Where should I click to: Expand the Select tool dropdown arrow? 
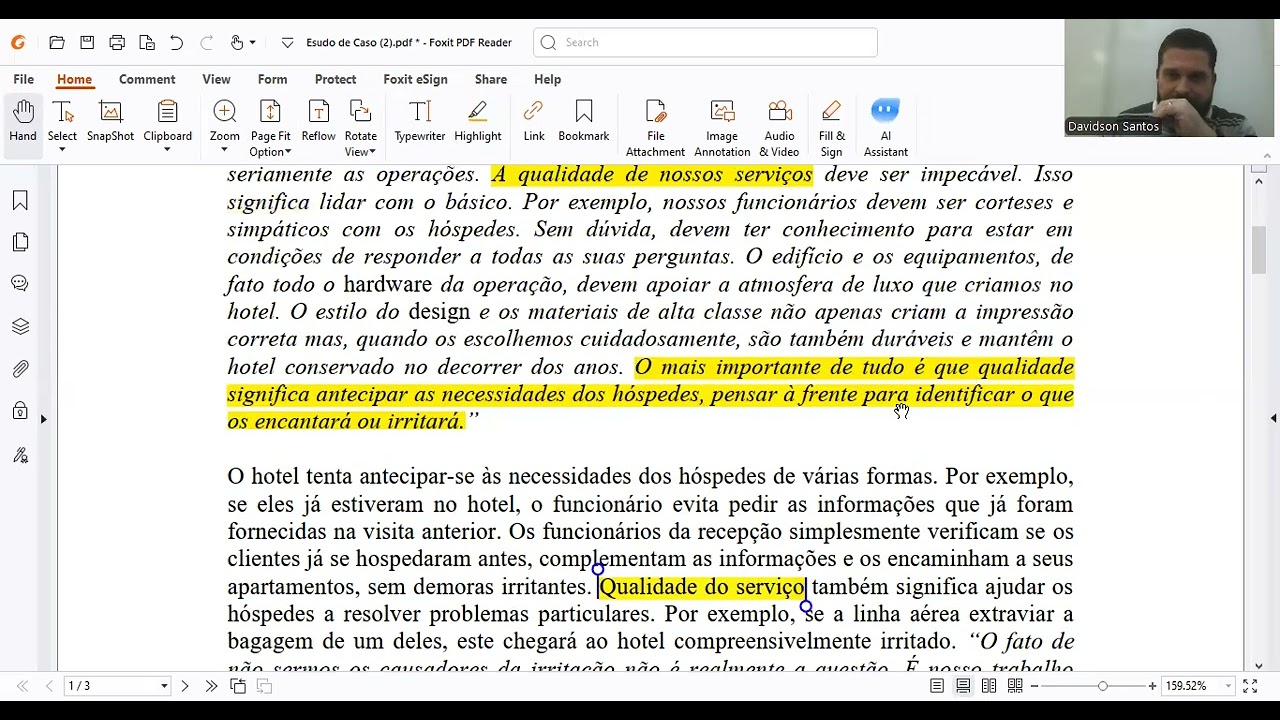pos(62,151)
